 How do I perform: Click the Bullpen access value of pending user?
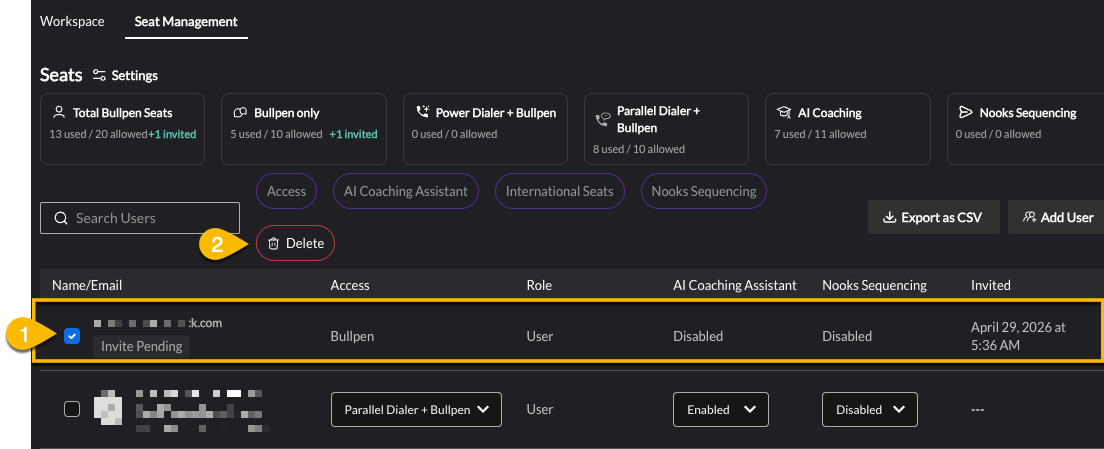pyautogui.click(x=352, y=336)
